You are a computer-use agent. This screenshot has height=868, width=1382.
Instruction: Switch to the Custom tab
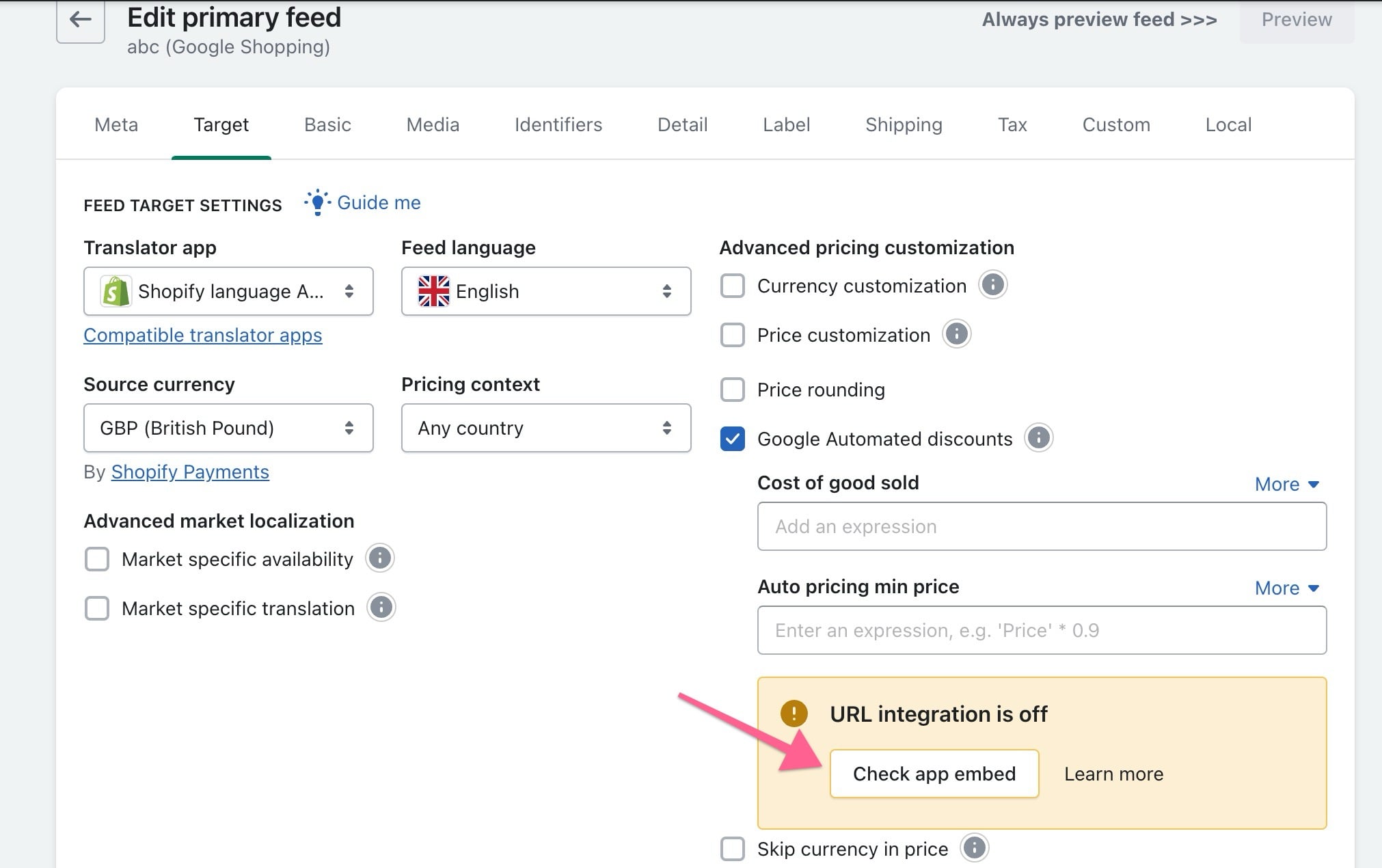tap(1116, 124)
